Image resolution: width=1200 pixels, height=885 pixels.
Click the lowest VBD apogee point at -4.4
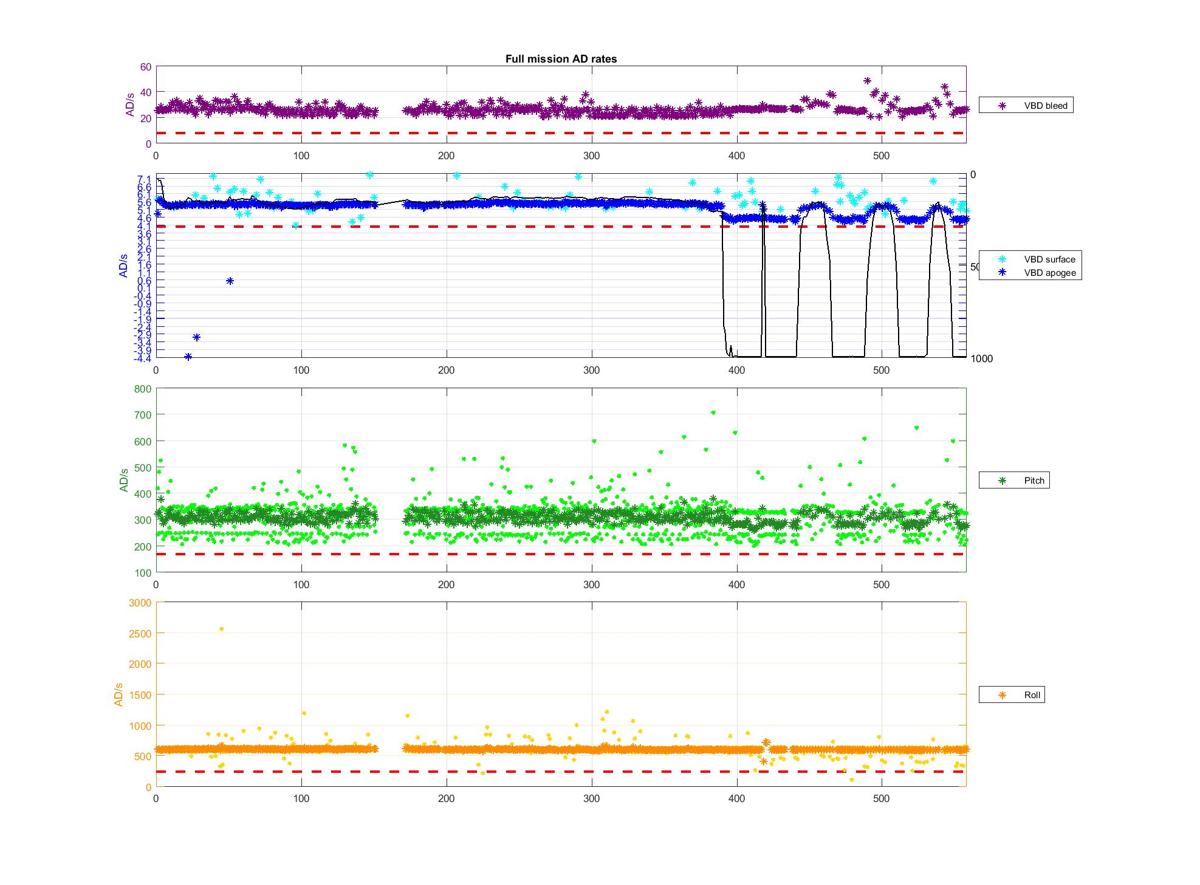coord(188,357)
